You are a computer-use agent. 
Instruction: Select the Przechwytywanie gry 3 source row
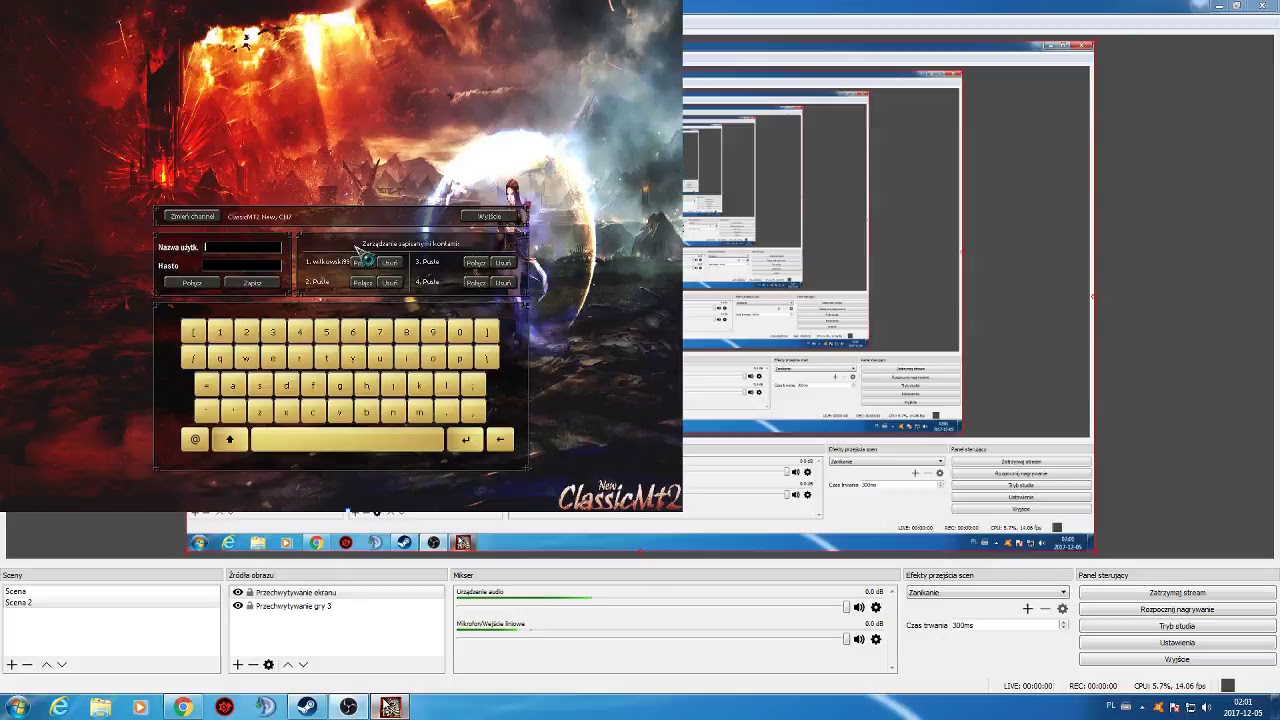(x=336, y=606)
